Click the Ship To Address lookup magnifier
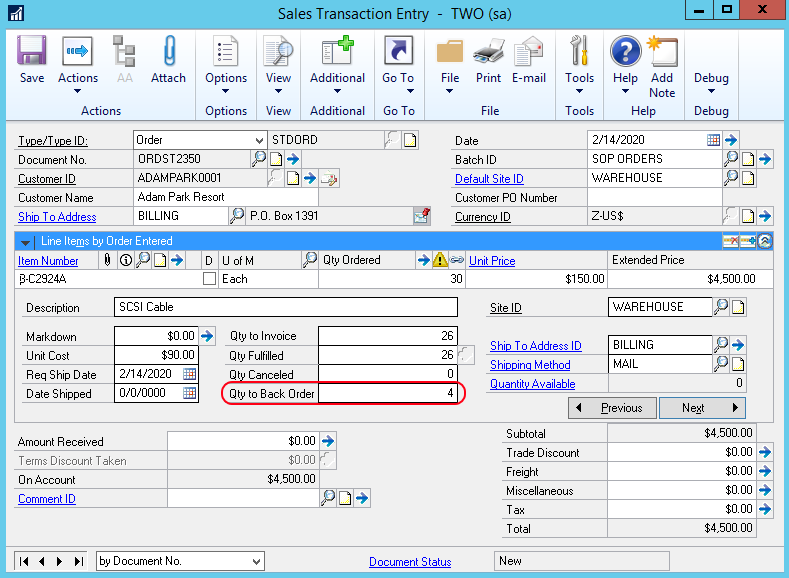This screenshot has width=789, height=578. click(x=237, y=216)
